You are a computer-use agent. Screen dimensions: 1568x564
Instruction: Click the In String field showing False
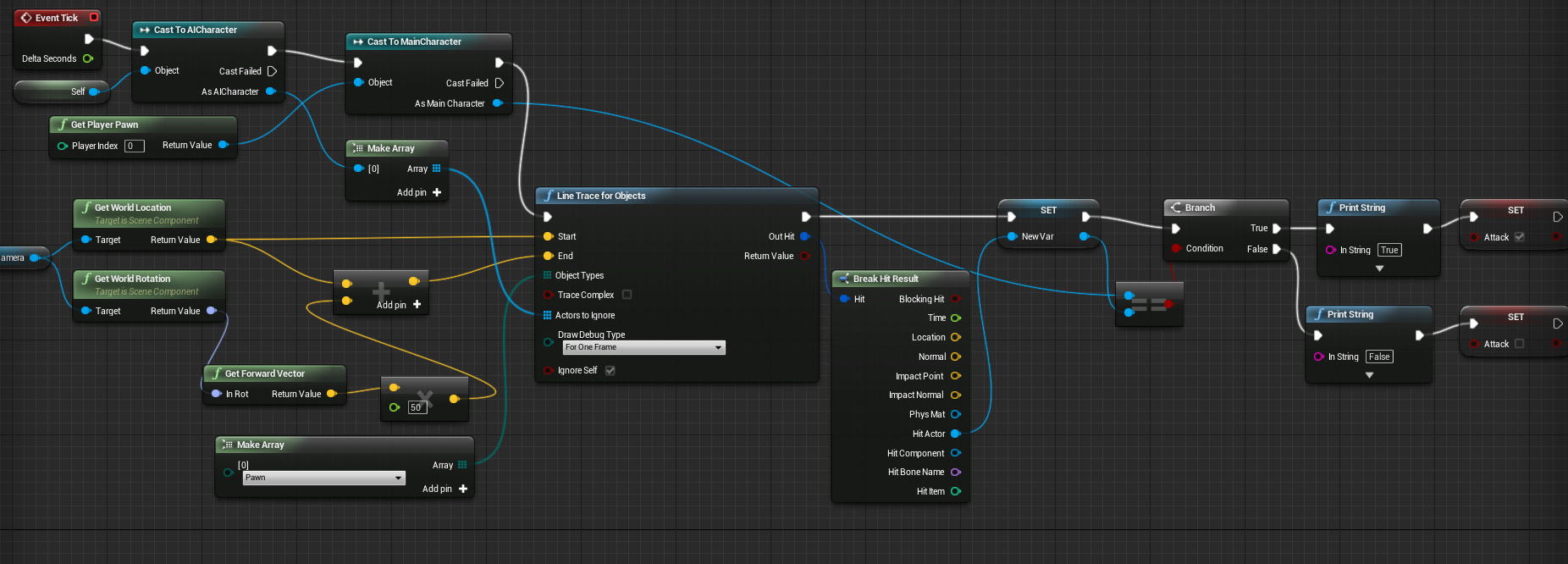point(1379,357)
